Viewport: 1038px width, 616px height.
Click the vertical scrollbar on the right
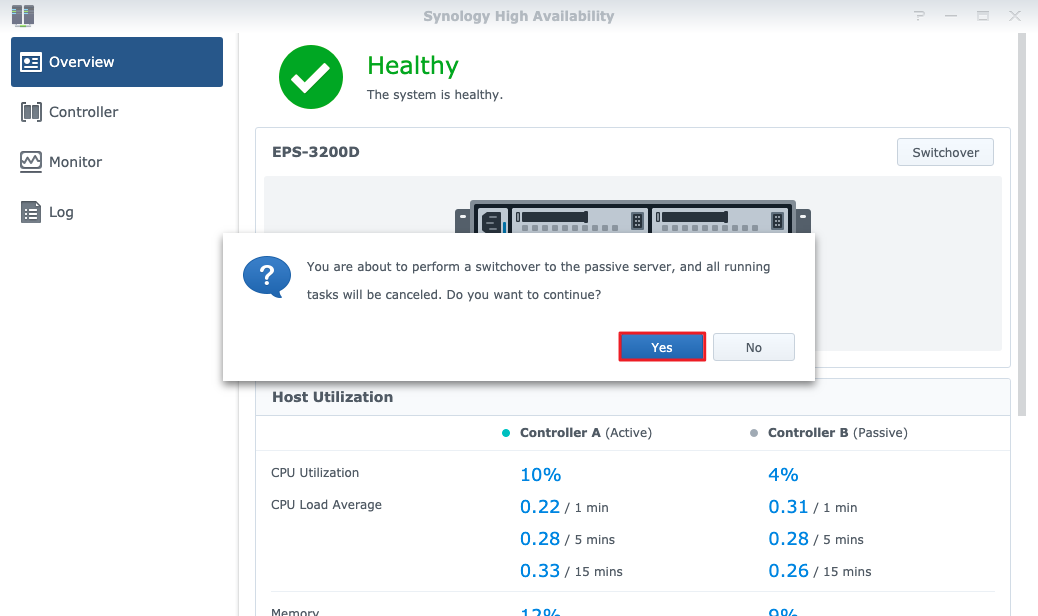1021,225
